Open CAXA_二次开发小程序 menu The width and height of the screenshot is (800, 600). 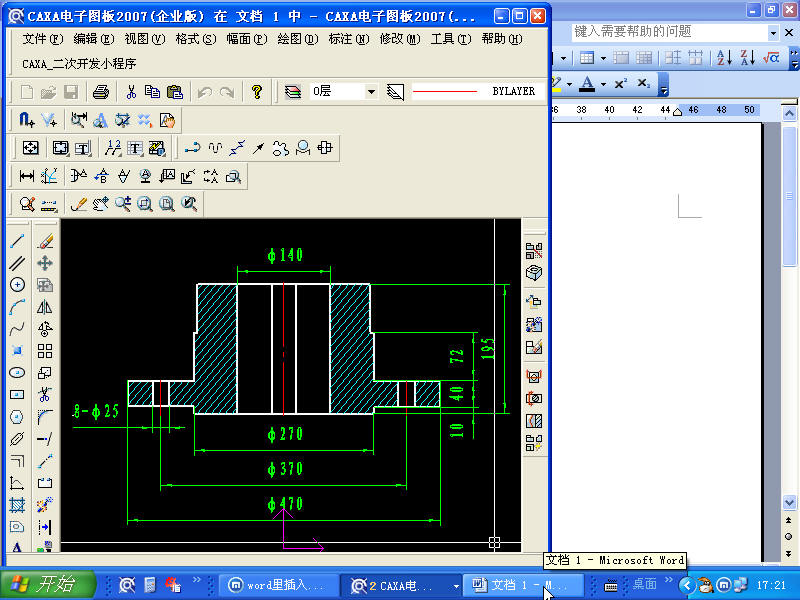coord(79,64)
